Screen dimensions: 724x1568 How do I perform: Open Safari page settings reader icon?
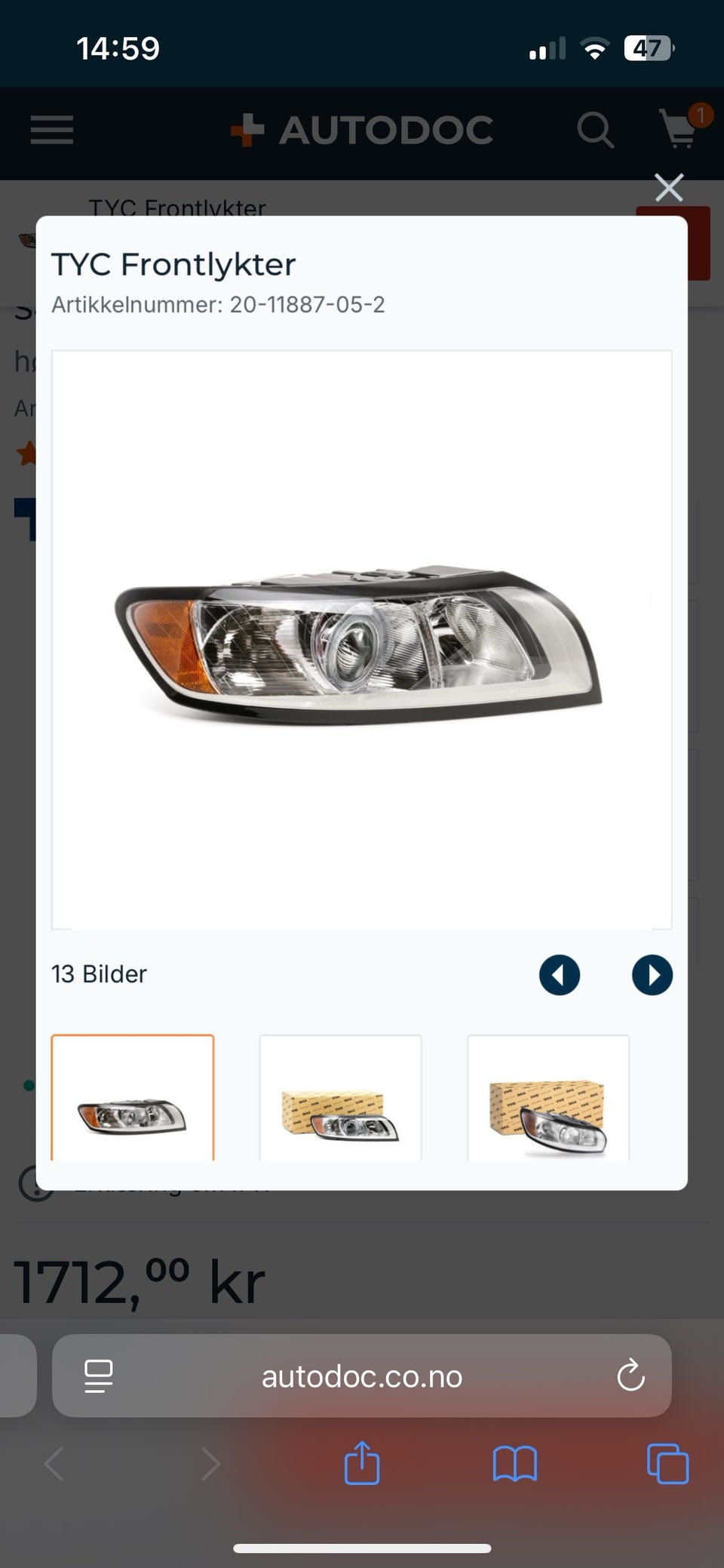[x=99, y=1376]
